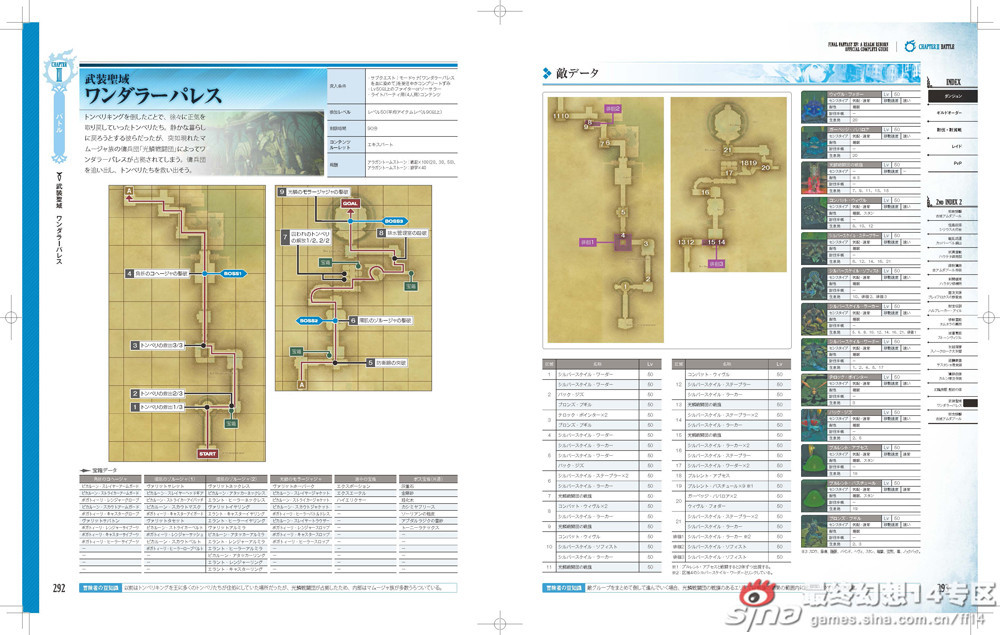1000x635 pixels.
Task: Open the ブロンズ・ブギル enemy thumbnail
Action: pos(814,532)
